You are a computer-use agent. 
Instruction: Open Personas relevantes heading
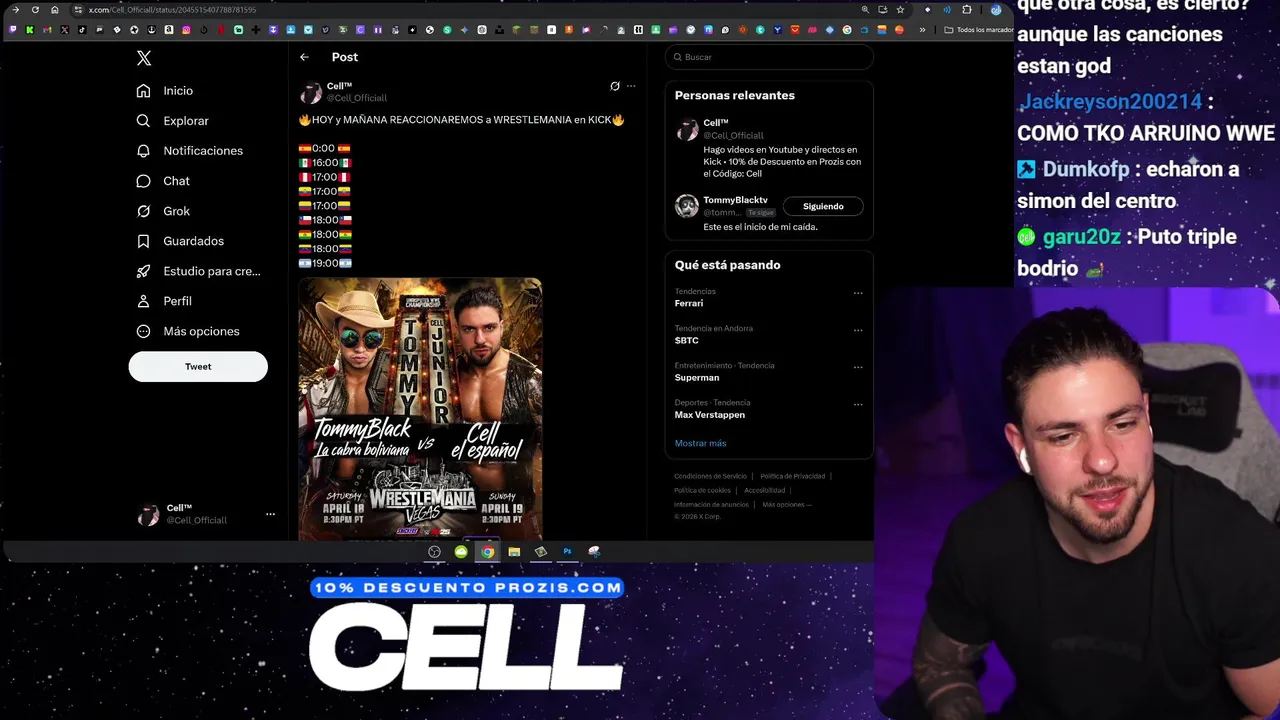click(x=735, y=96)
